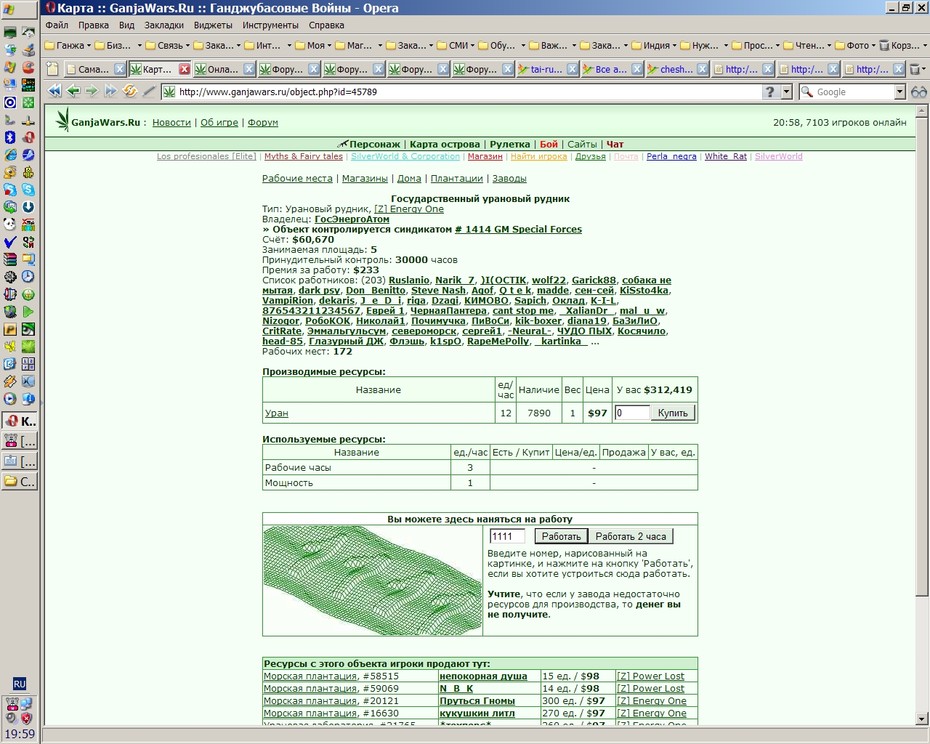Expand the address bar dropdown arrow
This screenshot has width=930, height=744.
[x=786, y=92]
